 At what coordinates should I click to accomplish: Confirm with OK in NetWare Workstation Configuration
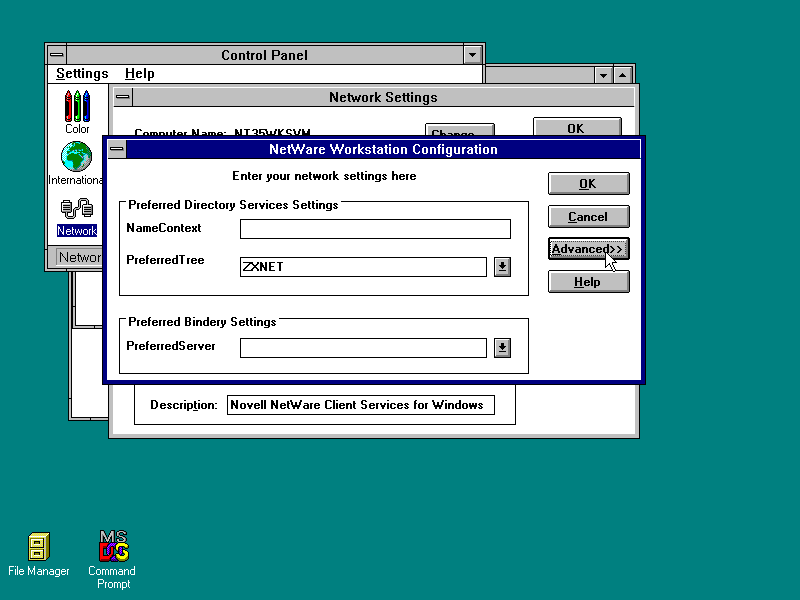(x=589, y=184)
